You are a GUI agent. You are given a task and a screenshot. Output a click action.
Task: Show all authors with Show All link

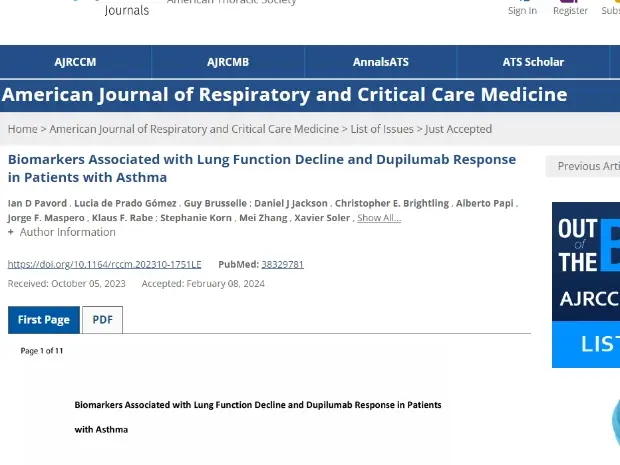point(379,218)
